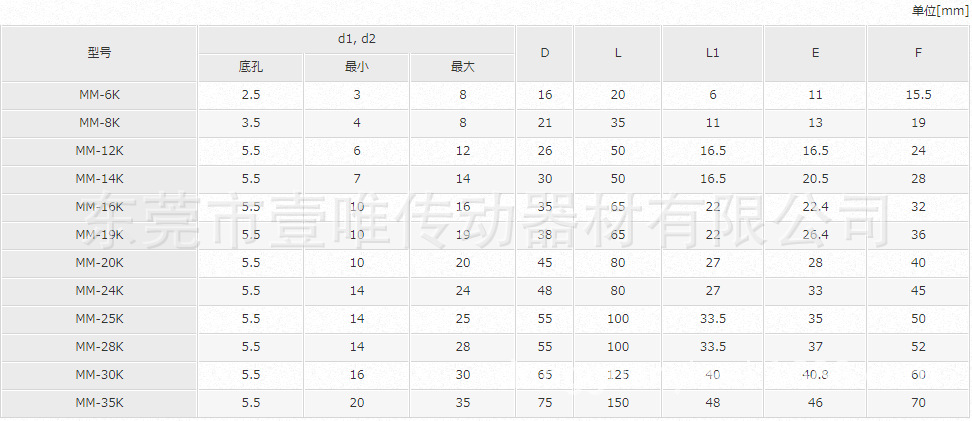Viewport: 972px width, 421px height.
Task: Select the MM-35K model row label
Action: [x=99, y=403]
